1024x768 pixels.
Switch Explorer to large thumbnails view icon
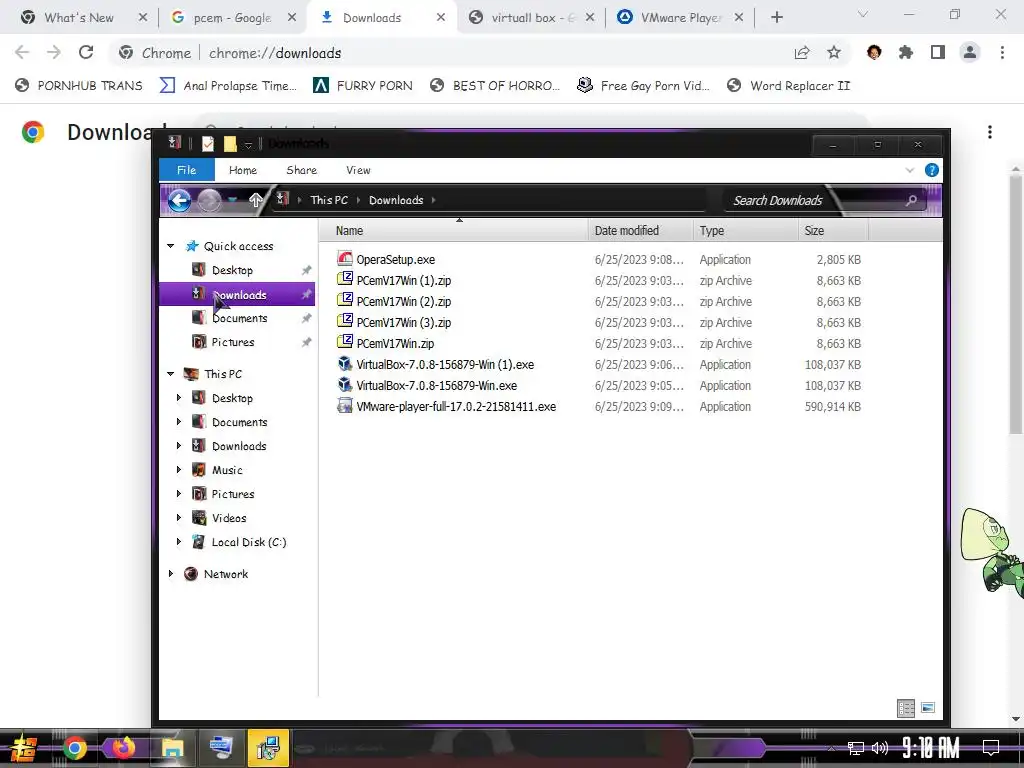click(927, 708)
